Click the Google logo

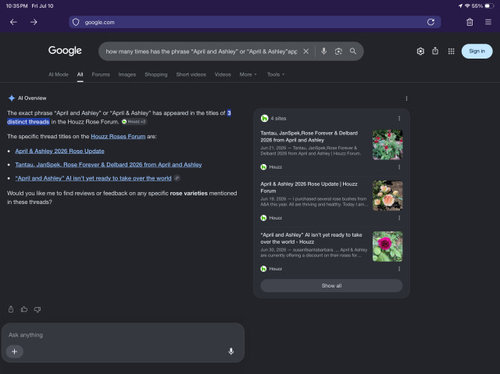click(x=65, y=51)
